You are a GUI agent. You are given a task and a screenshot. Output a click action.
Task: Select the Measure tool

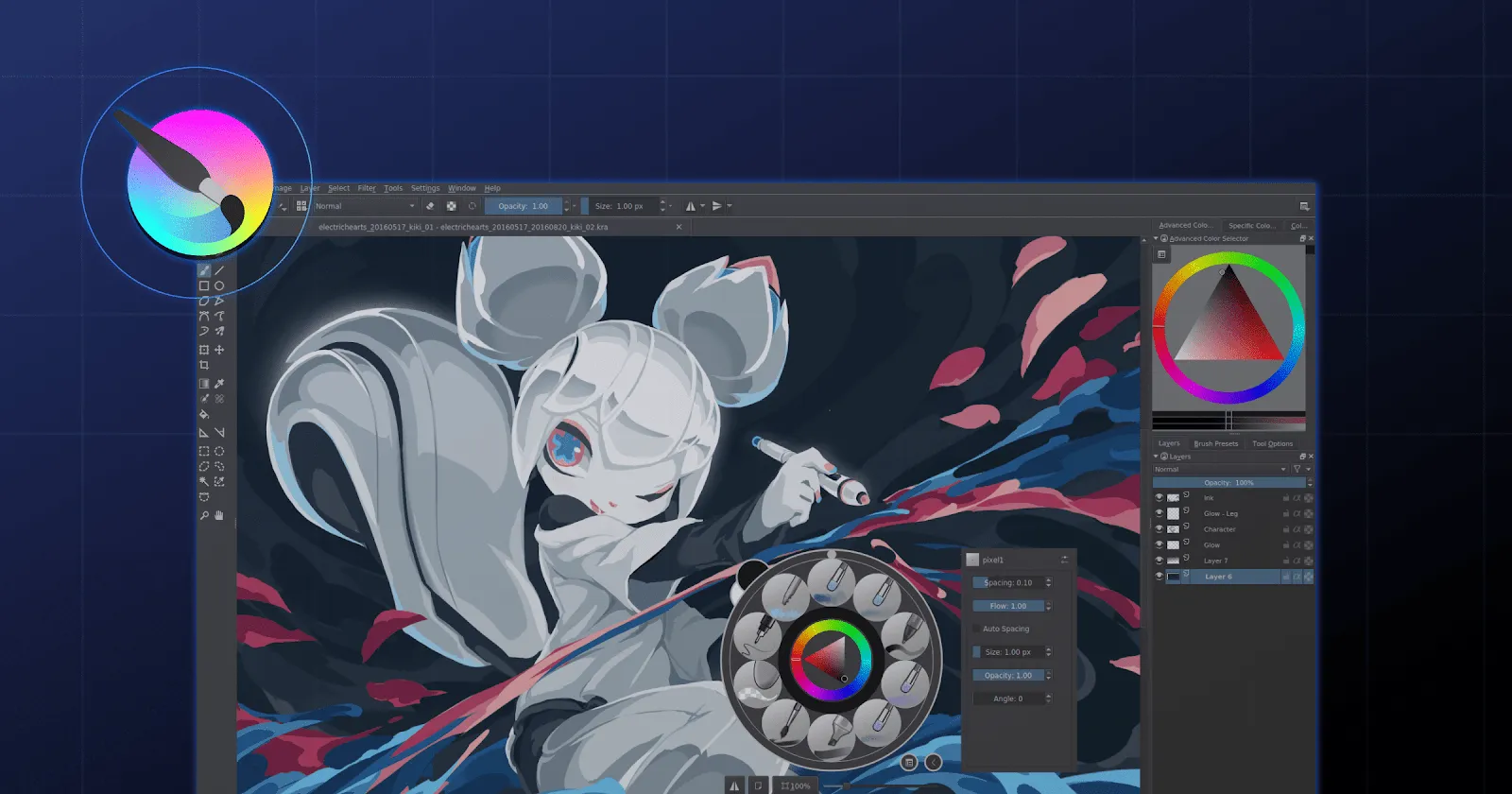tap(219, 432)
